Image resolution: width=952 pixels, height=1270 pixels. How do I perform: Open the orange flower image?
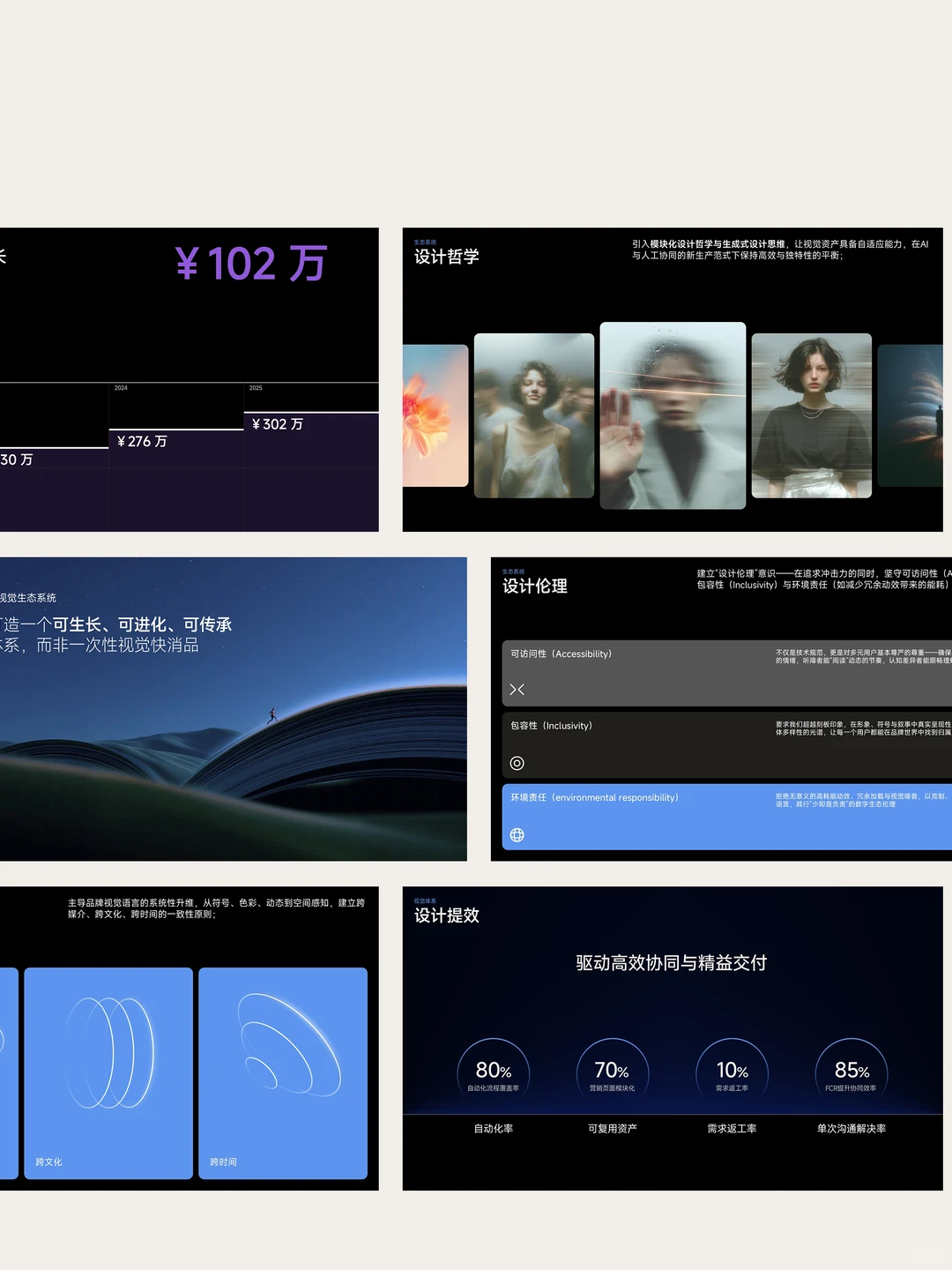coord(435,415)
